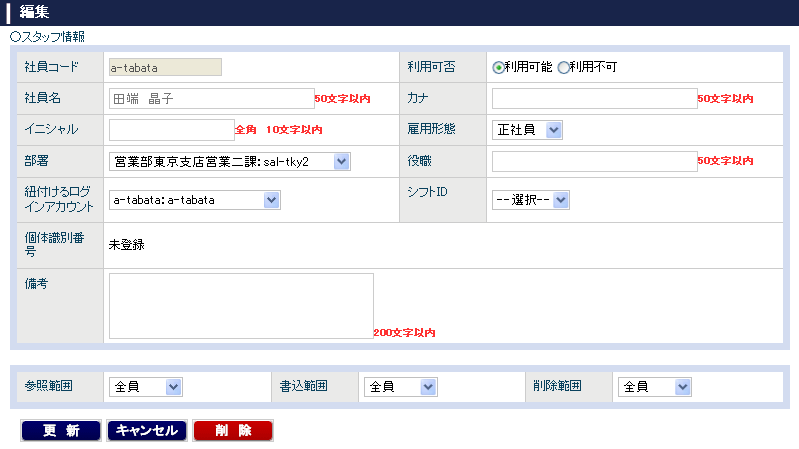Click the キャンセル button
This screenshot has height=449, width=799.
point(147,431)
